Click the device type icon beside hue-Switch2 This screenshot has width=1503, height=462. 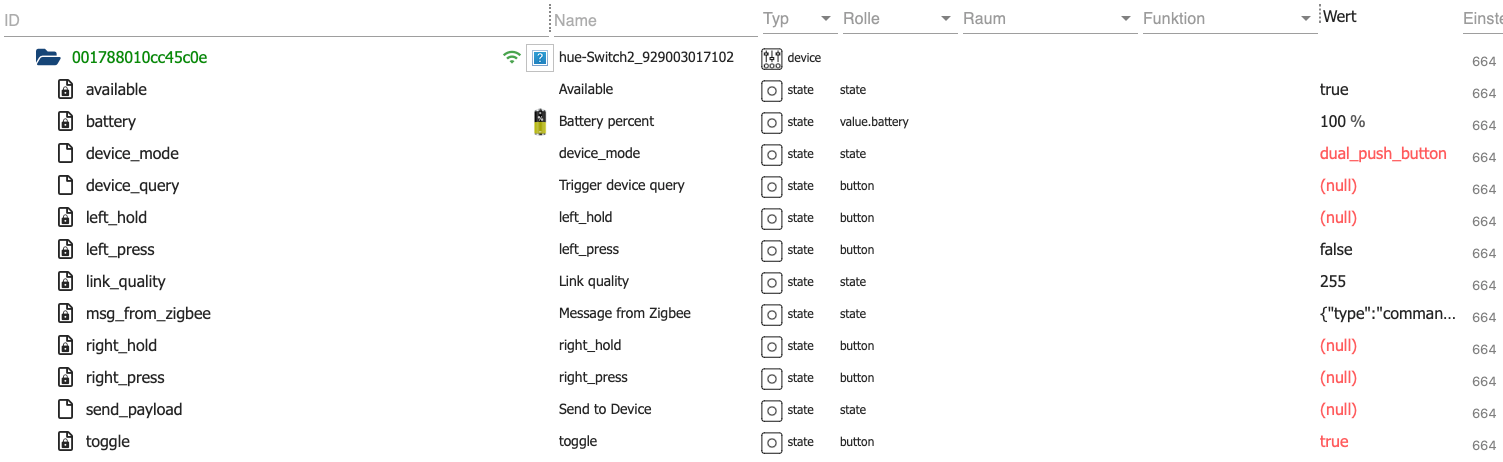tap(771, 57)
